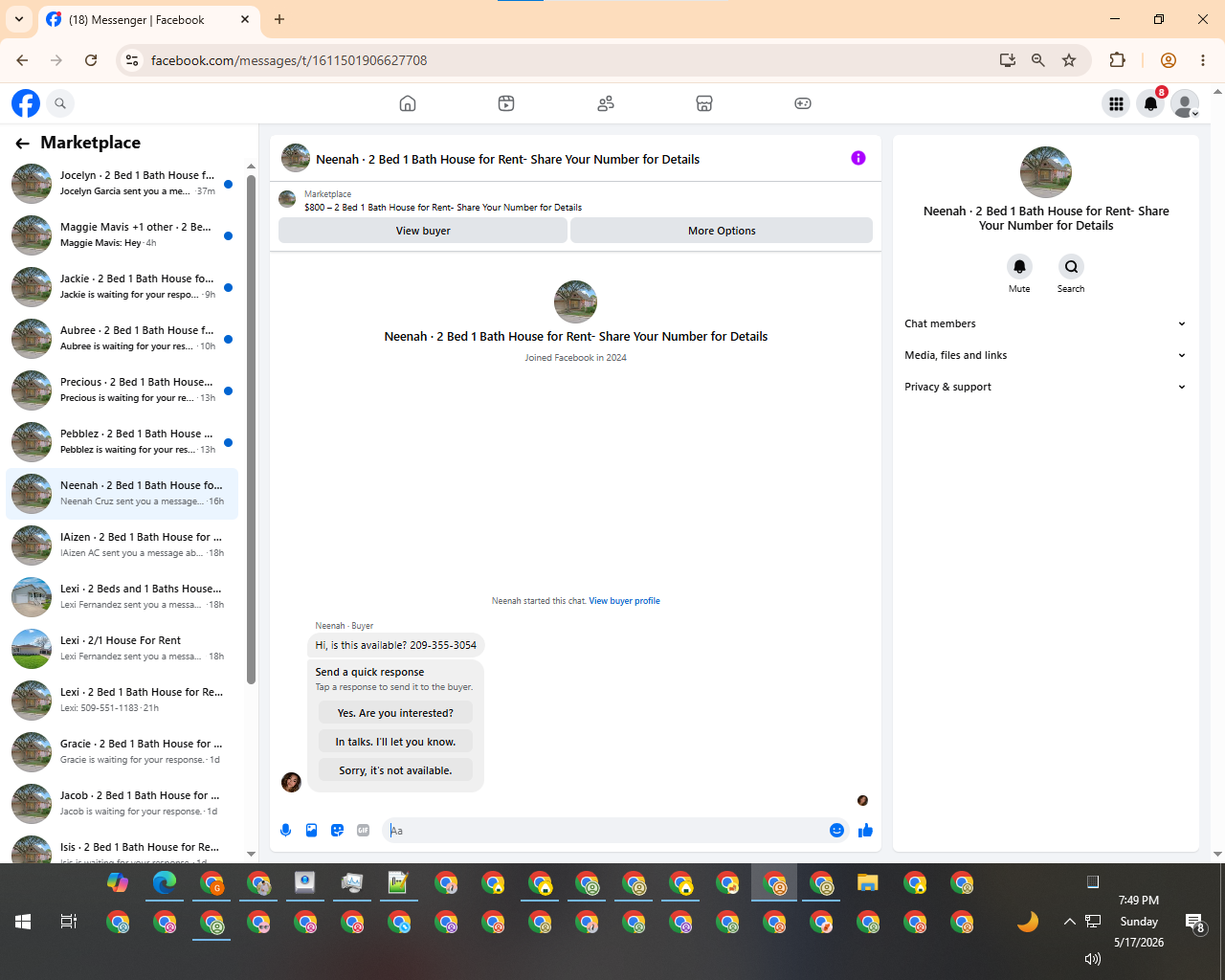Send a voice clip with microphone icon
Screen dimensions: 1225x980
coord(285,831)
